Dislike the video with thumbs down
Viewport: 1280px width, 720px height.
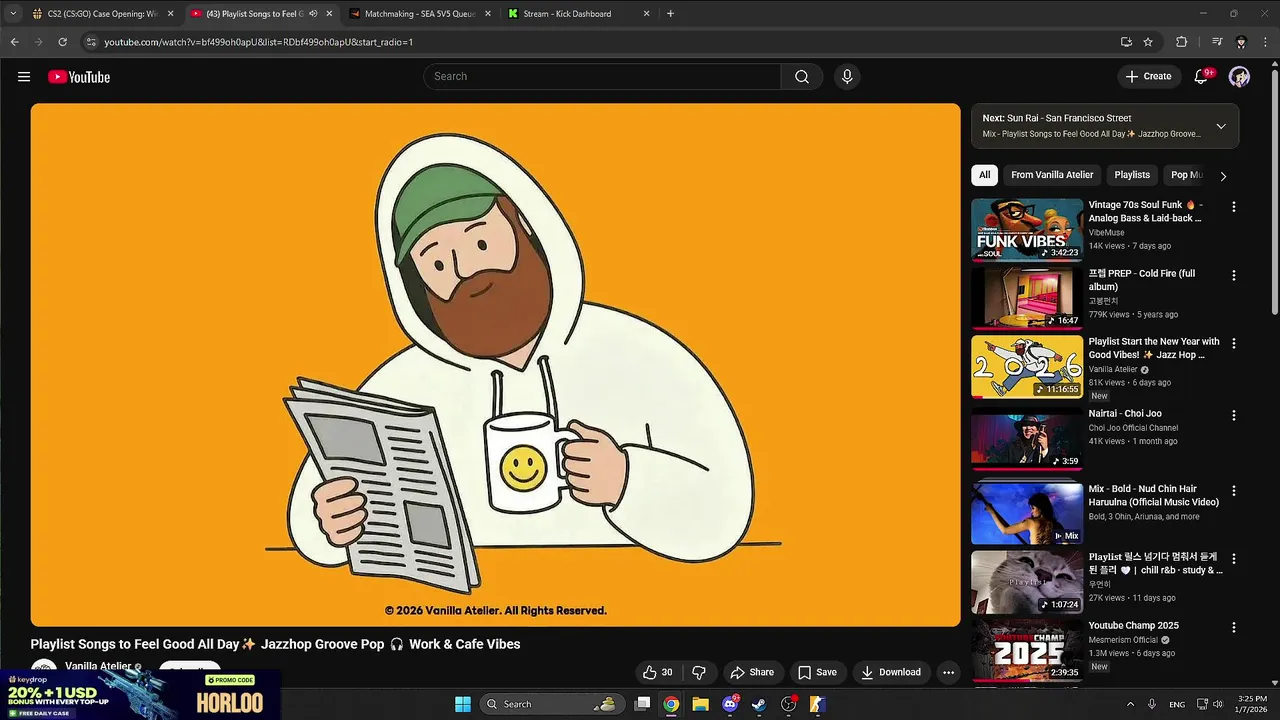pos(699,672)
